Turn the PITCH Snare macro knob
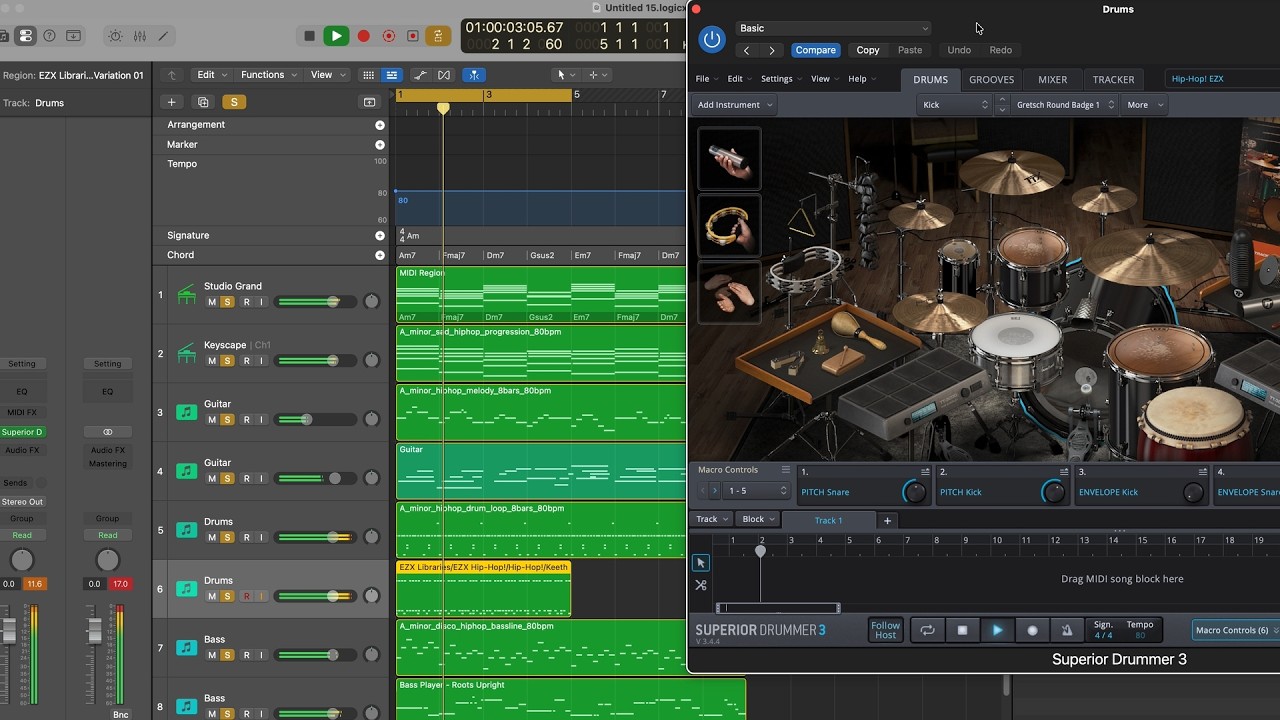Image resolution: width=1280 pixels, height=720 pixels. point(914,492)
